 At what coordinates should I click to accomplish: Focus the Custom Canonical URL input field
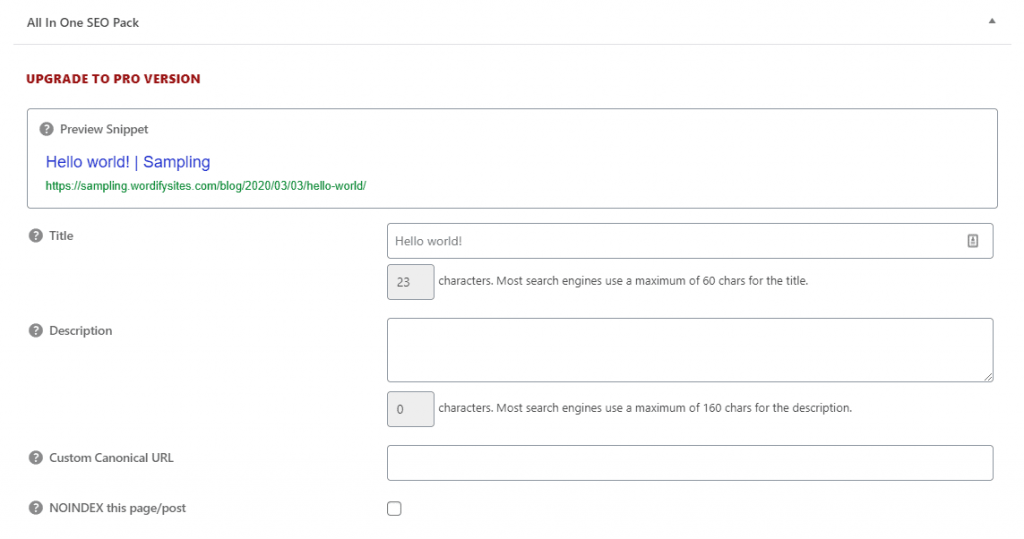click(x=689, y=463)
